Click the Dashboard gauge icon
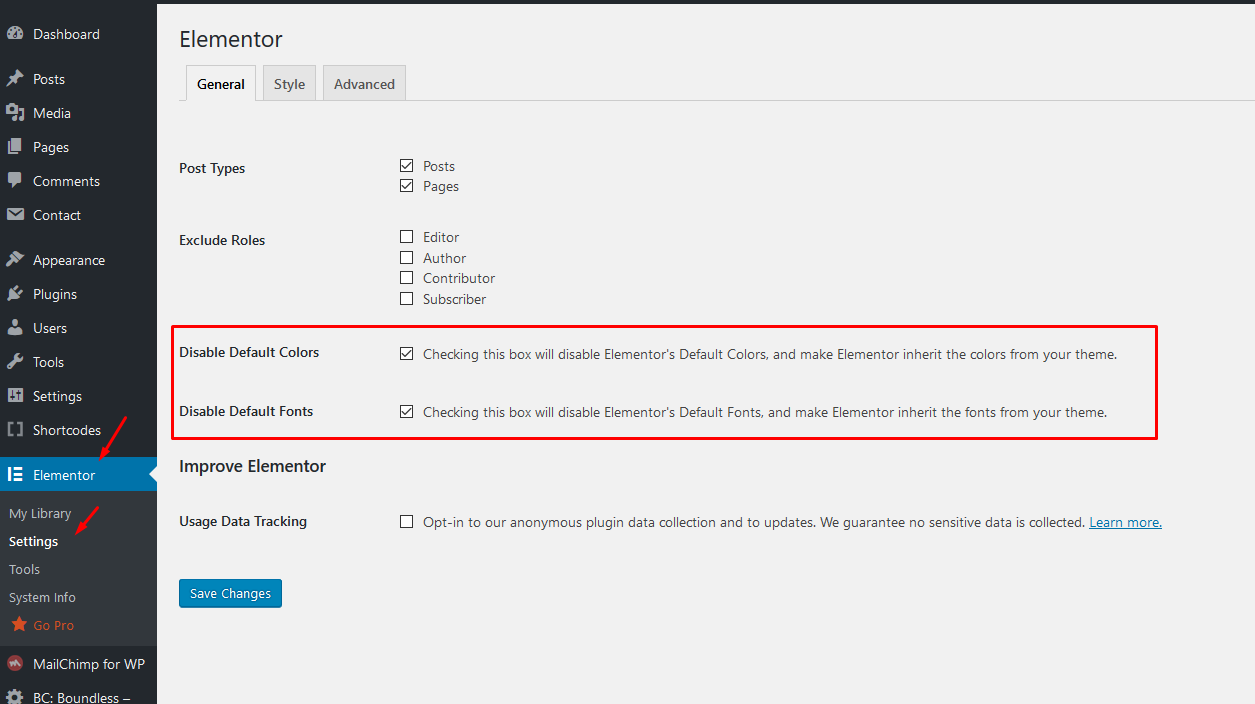 [15, 34]
